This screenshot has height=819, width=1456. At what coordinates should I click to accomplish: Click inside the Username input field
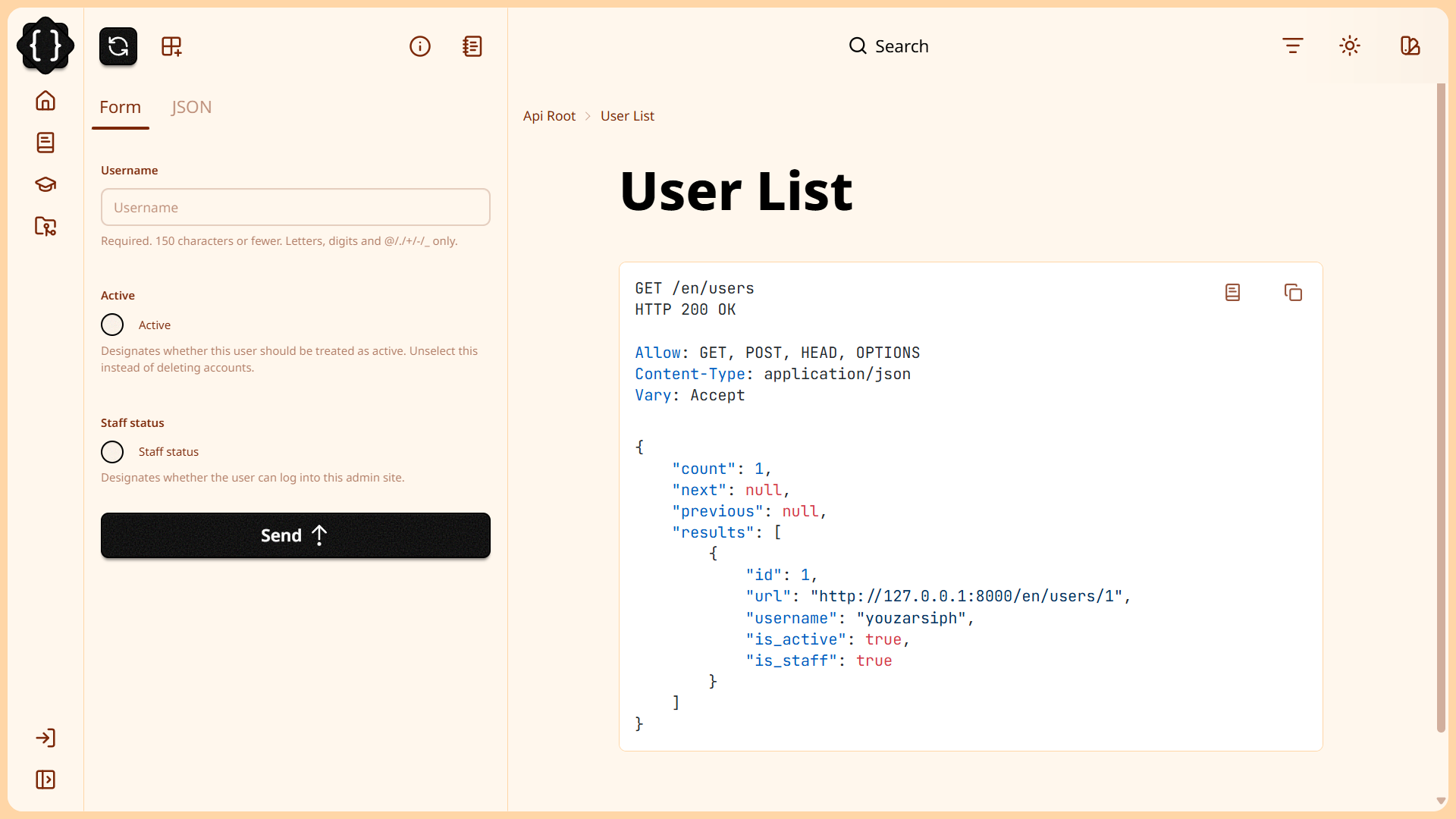click(295, 207)
